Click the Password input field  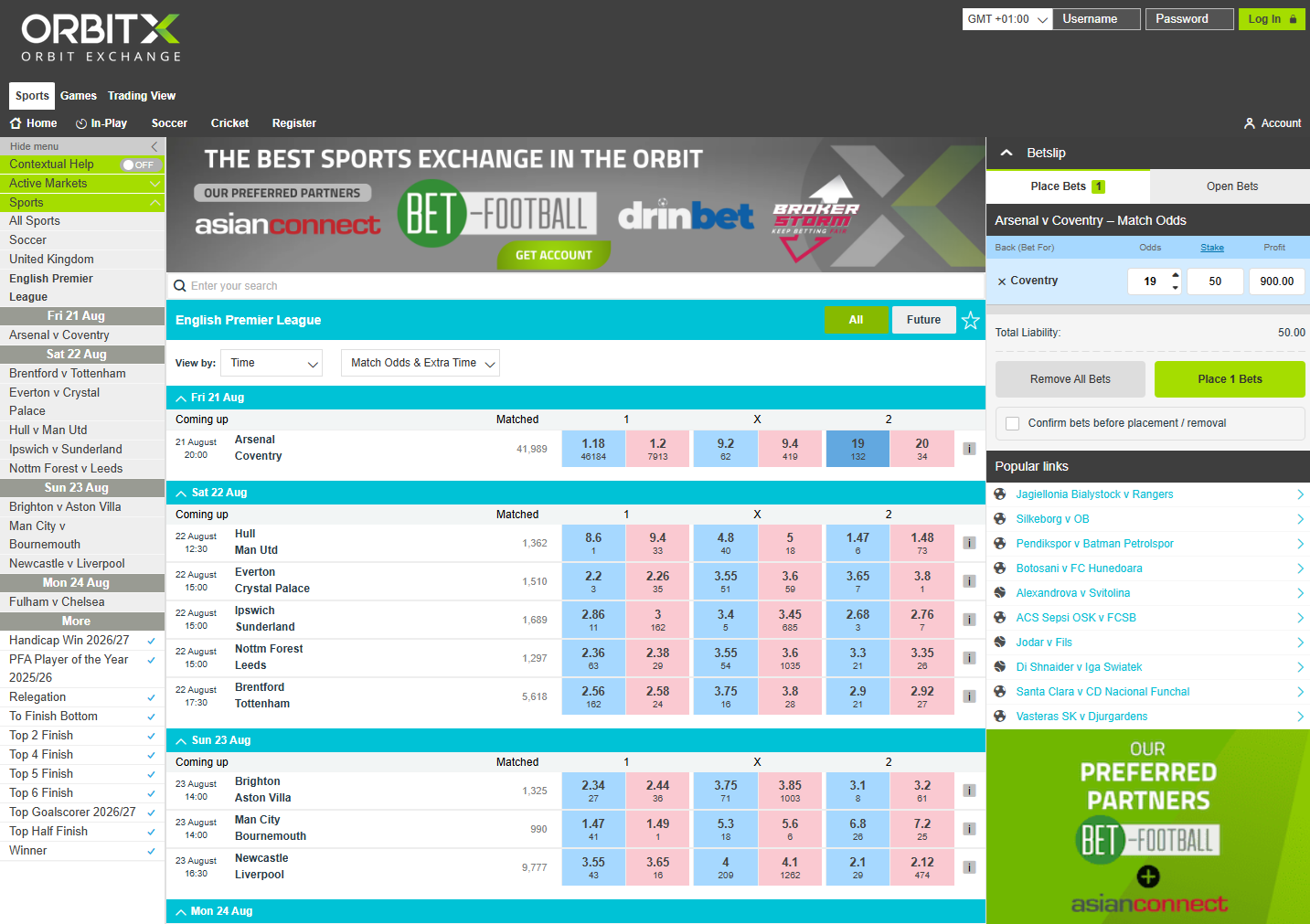click(1189, 19)
